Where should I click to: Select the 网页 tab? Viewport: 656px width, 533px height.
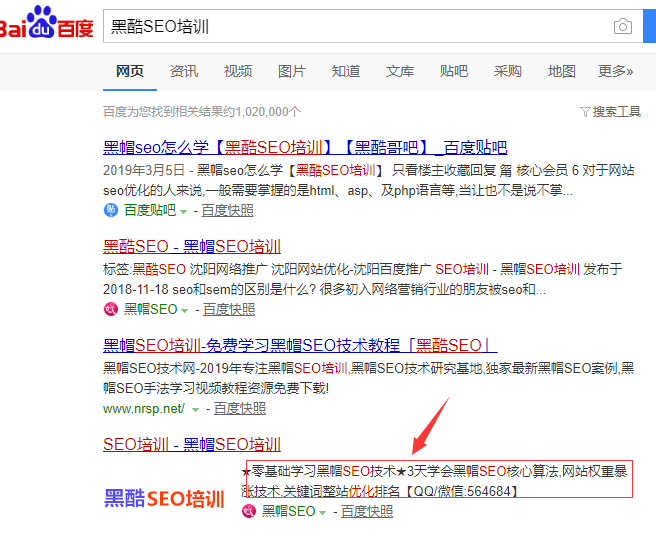(x=130, y=71)
